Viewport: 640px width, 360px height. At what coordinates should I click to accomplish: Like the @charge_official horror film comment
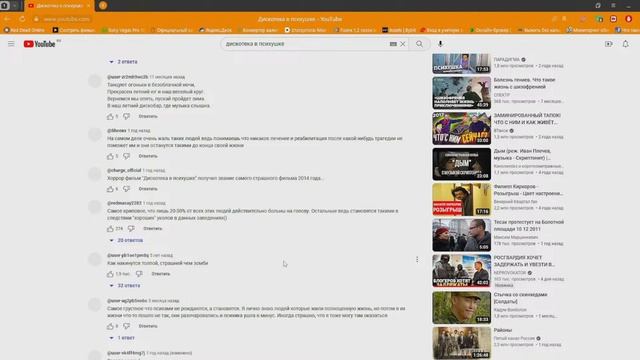pos(110,189)
